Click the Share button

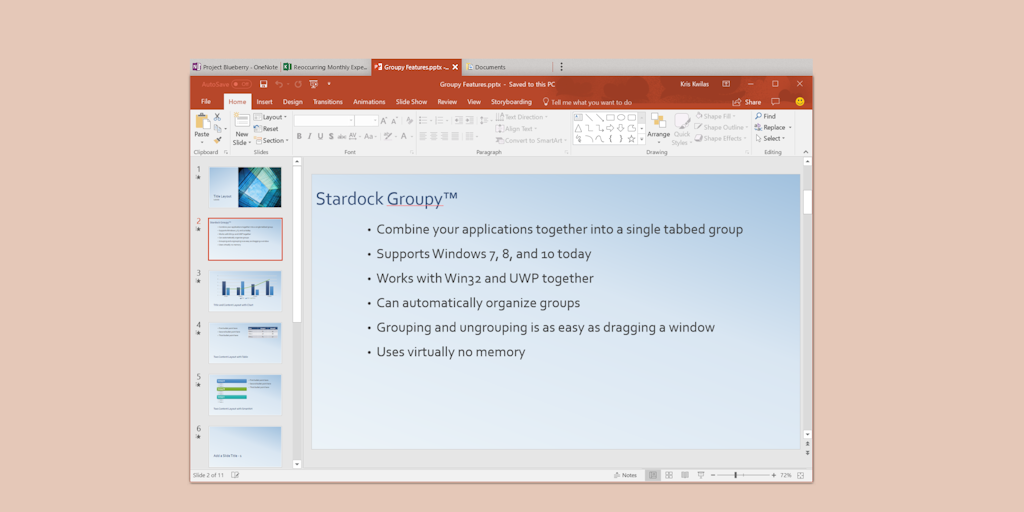pyautogui.click(x=746, y=102)
